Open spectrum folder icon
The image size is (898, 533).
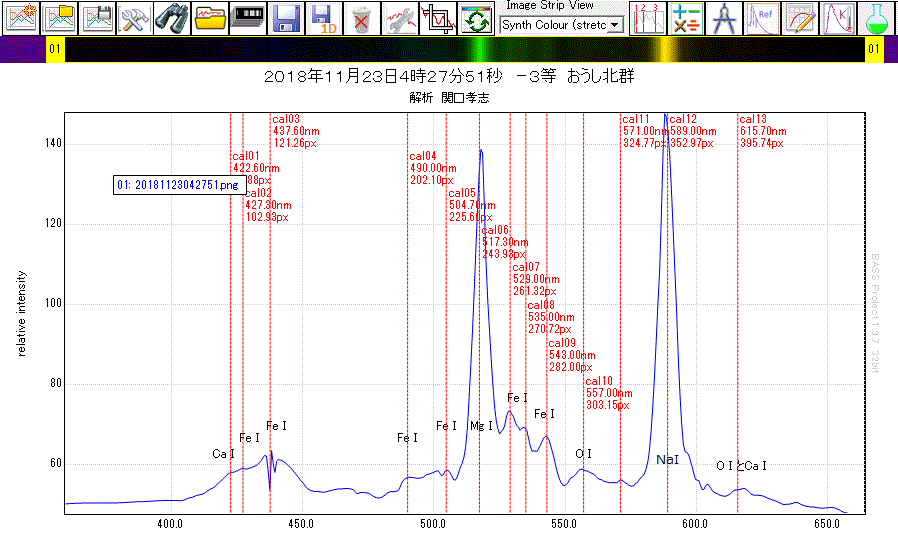click(x=211, y=17)
